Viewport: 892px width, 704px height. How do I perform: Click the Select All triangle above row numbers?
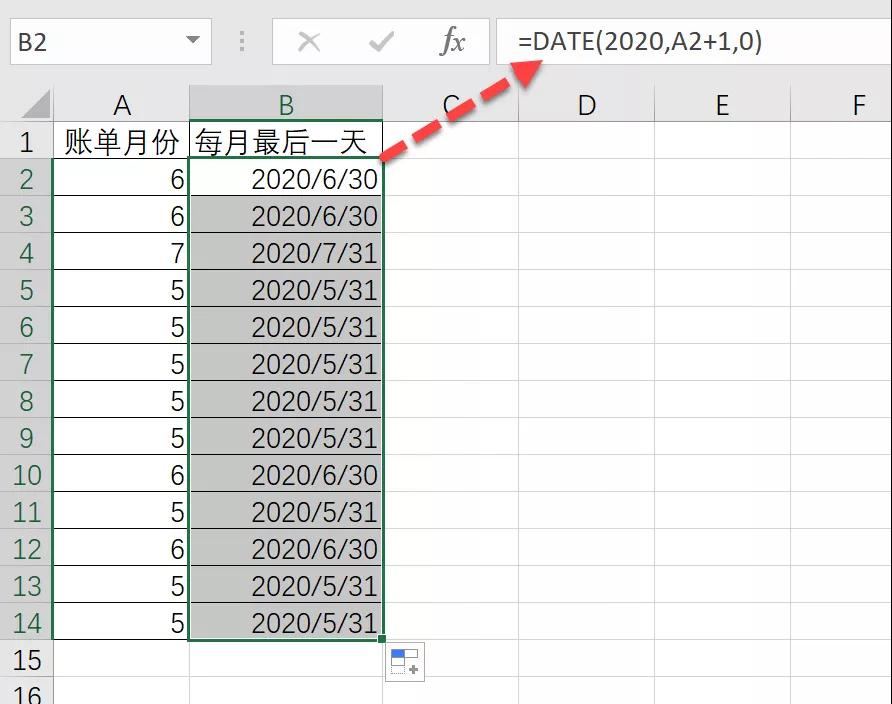32,104
